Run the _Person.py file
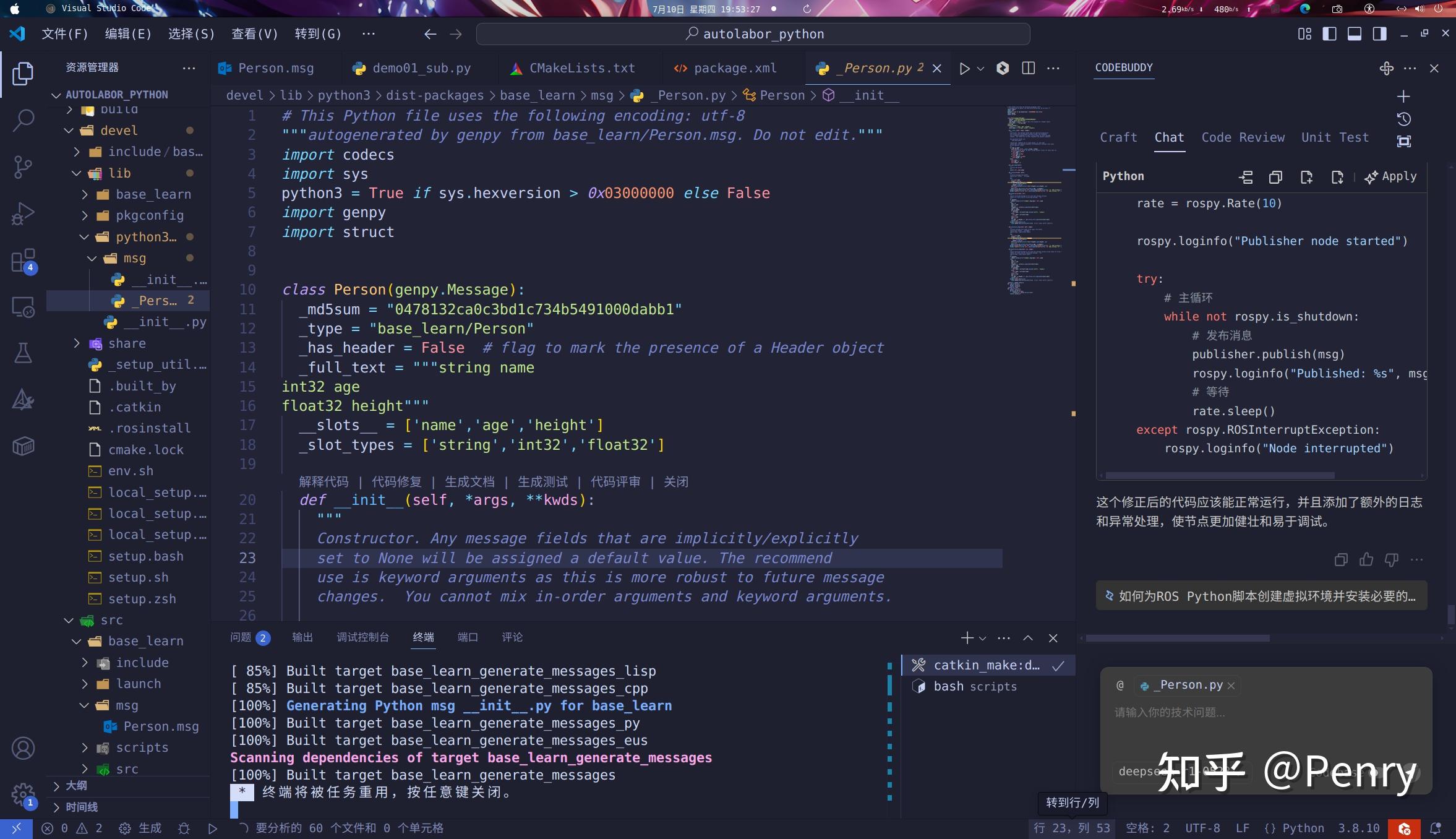 [964, 68]
